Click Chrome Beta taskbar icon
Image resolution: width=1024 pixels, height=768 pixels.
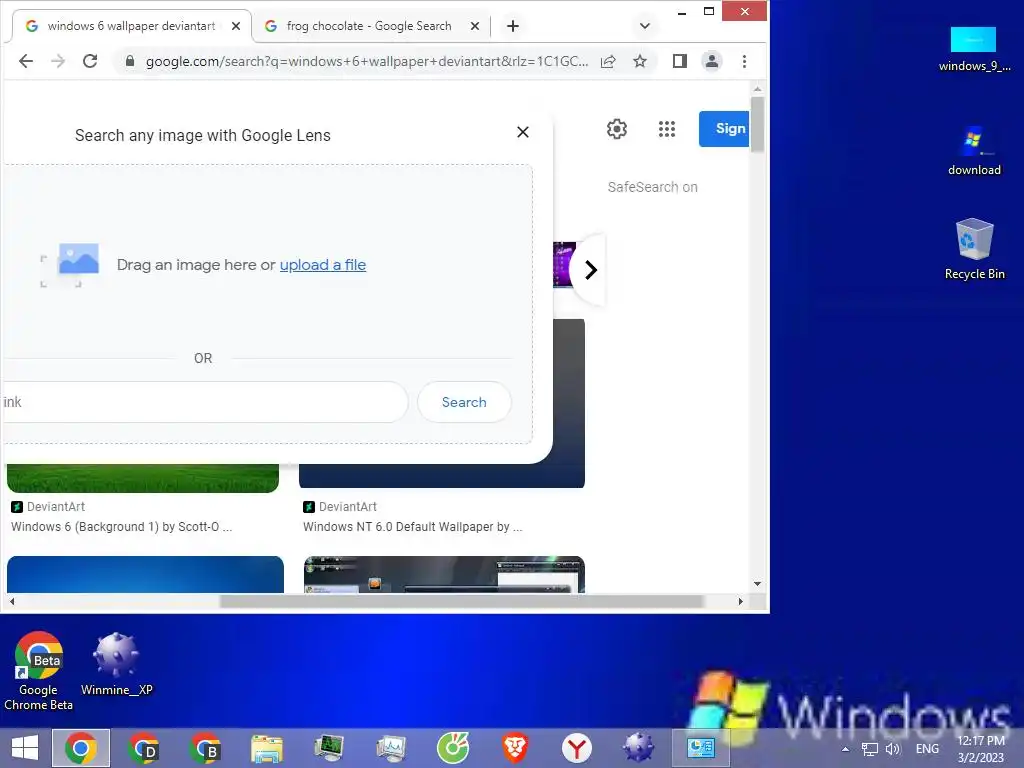click(205, 748)
